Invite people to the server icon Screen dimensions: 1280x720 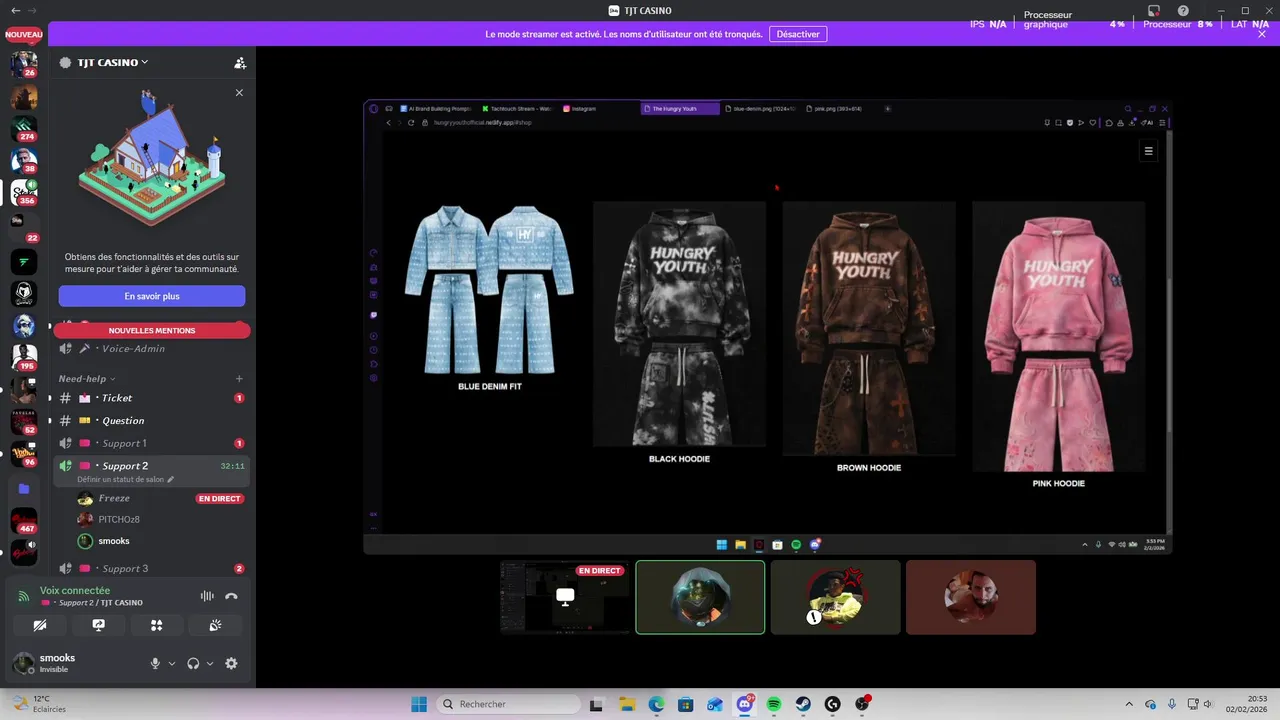coord(240,62)
